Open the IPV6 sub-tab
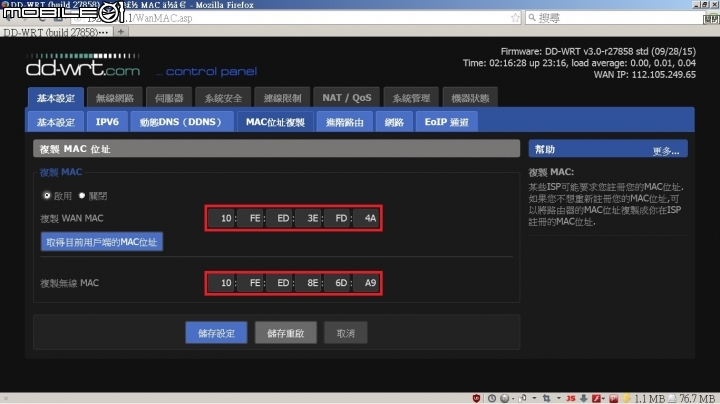Screen dimensions: 720x404 click(107, 122)
